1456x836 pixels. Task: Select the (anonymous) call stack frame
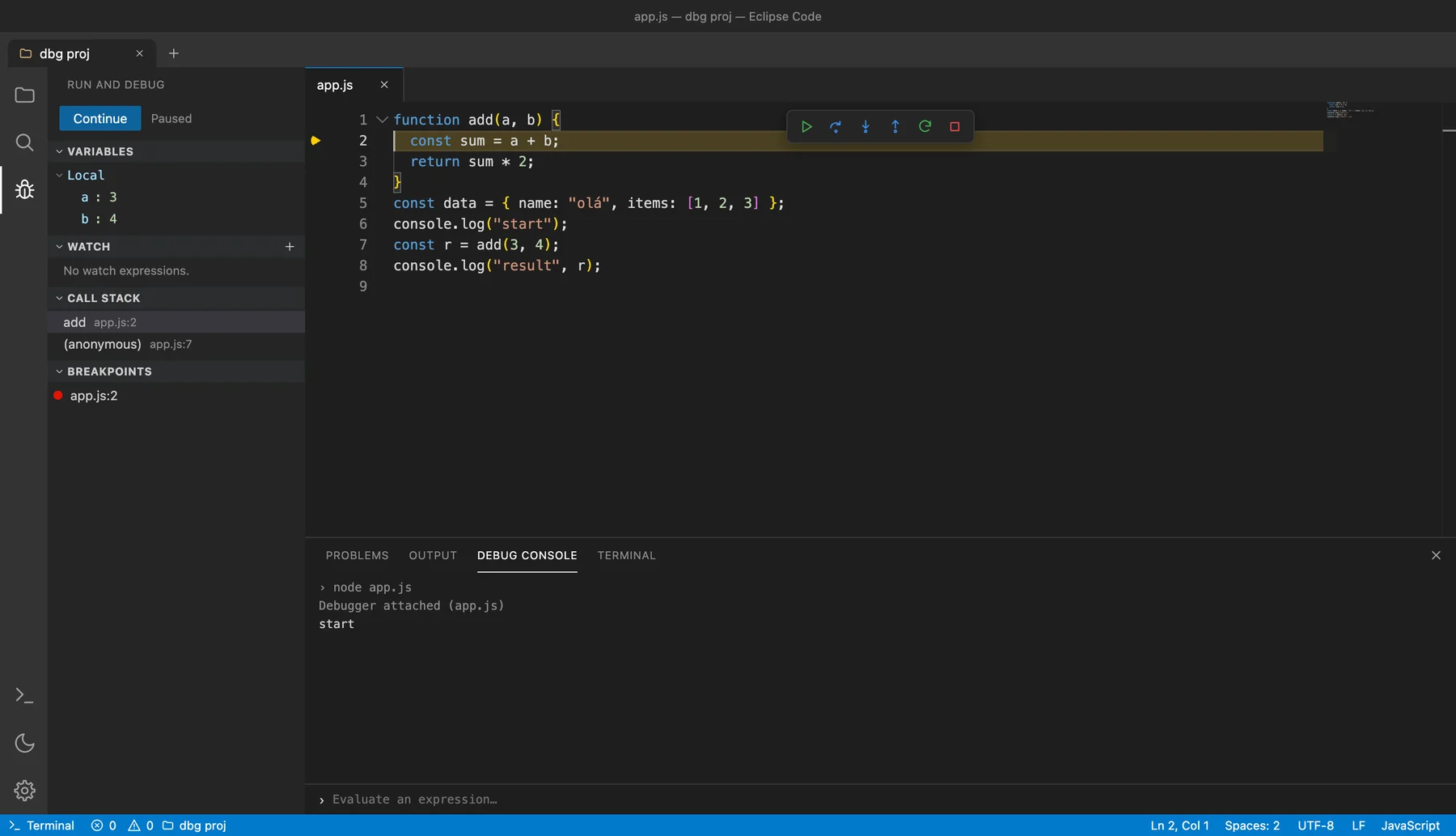coord(176,344)
